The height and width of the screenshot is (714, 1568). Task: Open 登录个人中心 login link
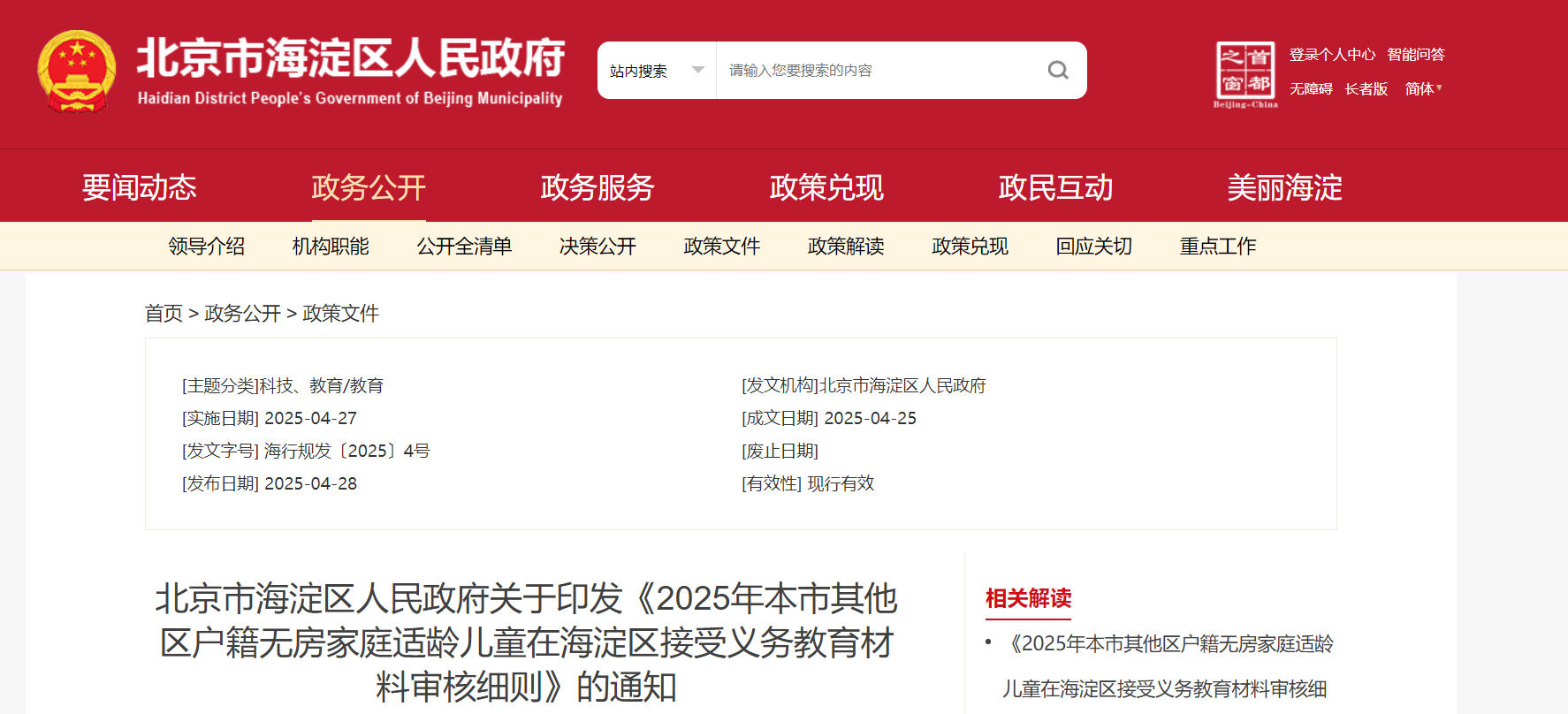coord(1331,55)
